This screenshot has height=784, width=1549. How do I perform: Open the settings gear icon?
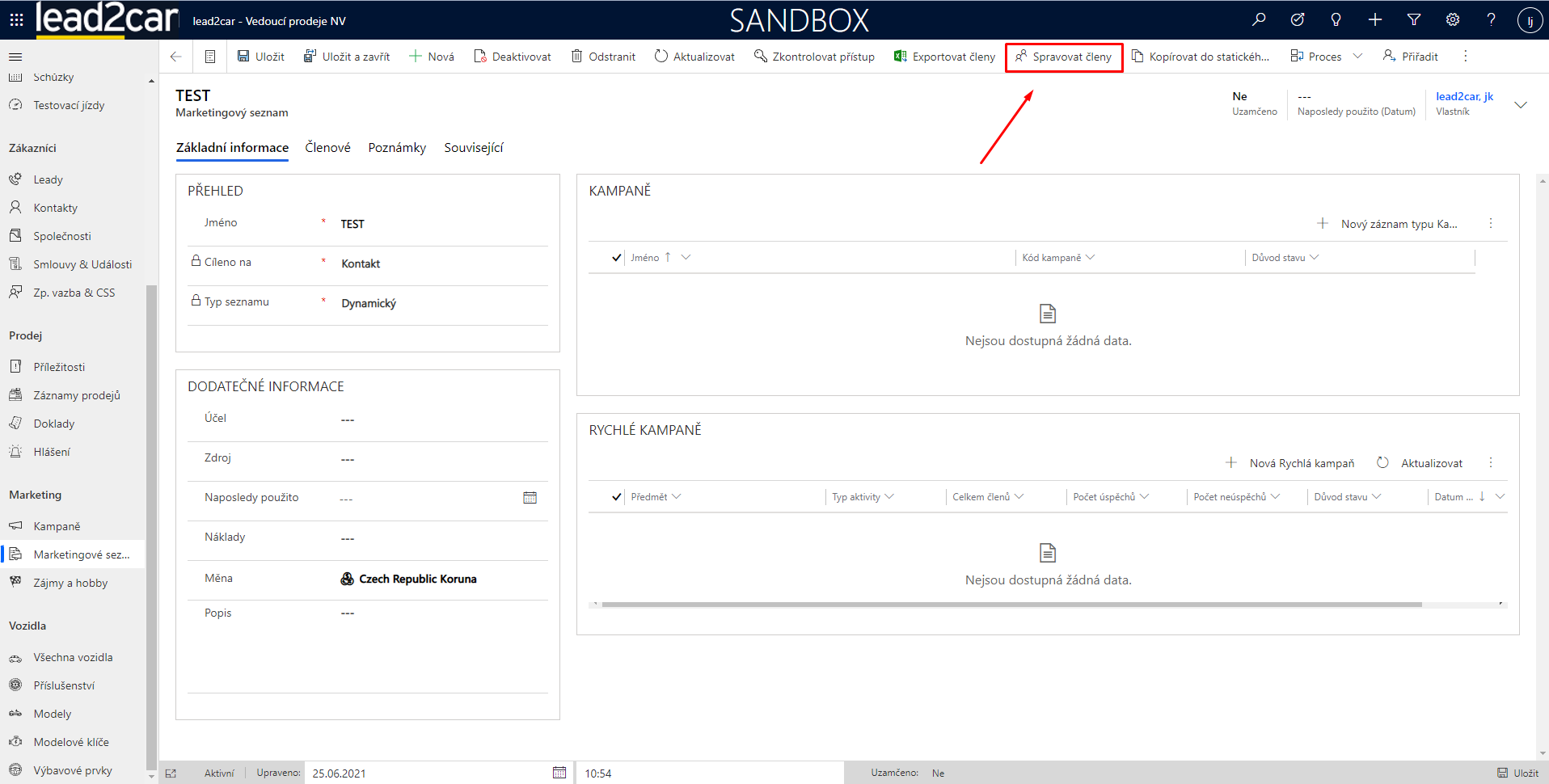tap(1453, 19)
